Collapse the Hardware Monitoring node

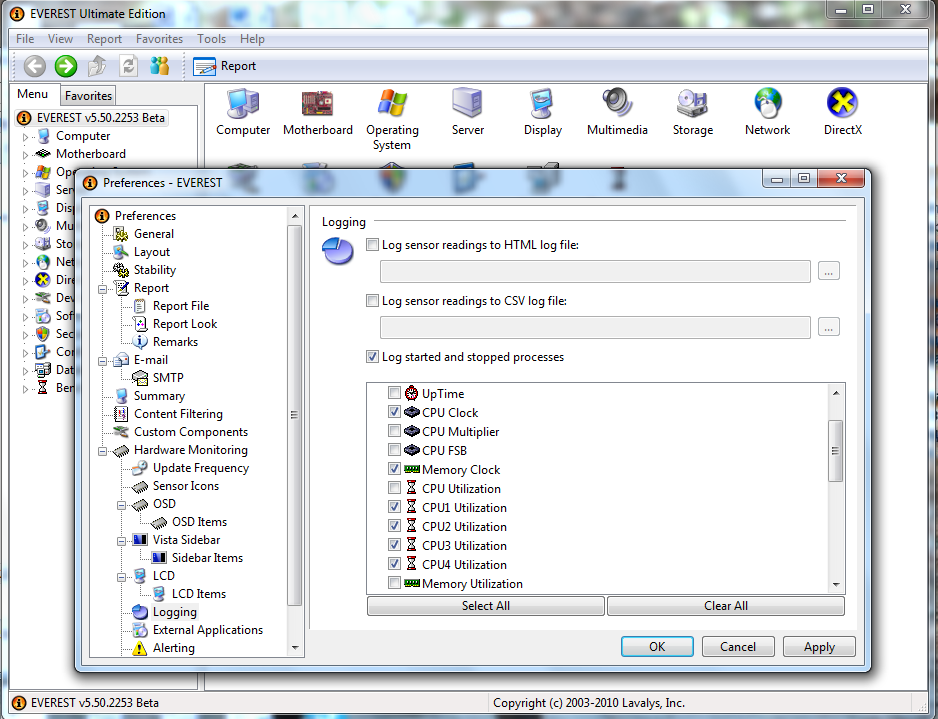(102, 451)
